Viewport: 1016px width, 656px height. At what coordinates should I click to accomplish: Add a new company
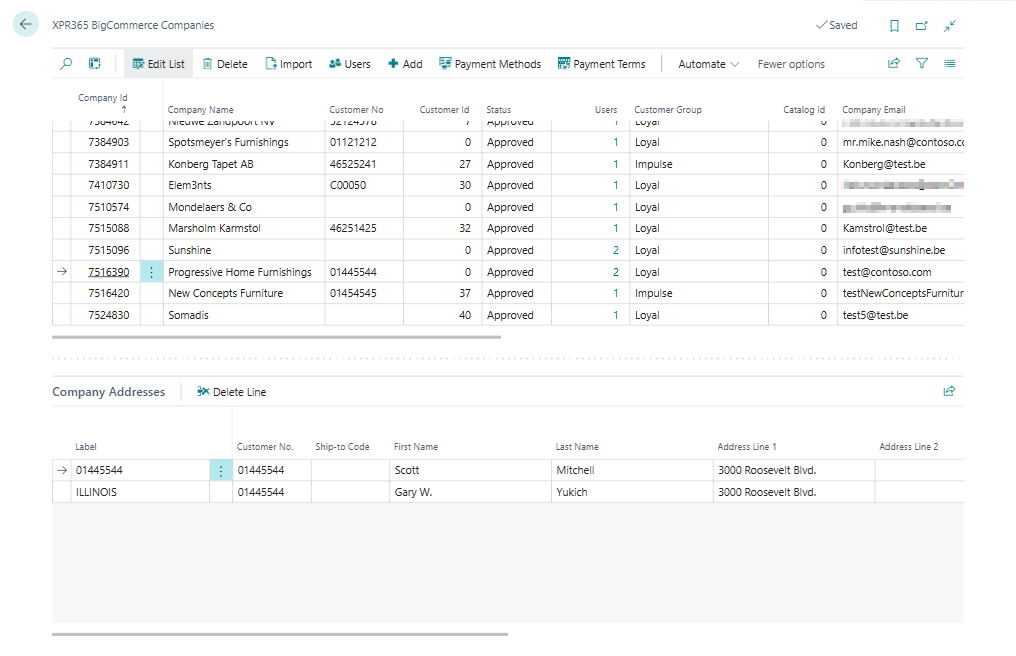(405, 64)
